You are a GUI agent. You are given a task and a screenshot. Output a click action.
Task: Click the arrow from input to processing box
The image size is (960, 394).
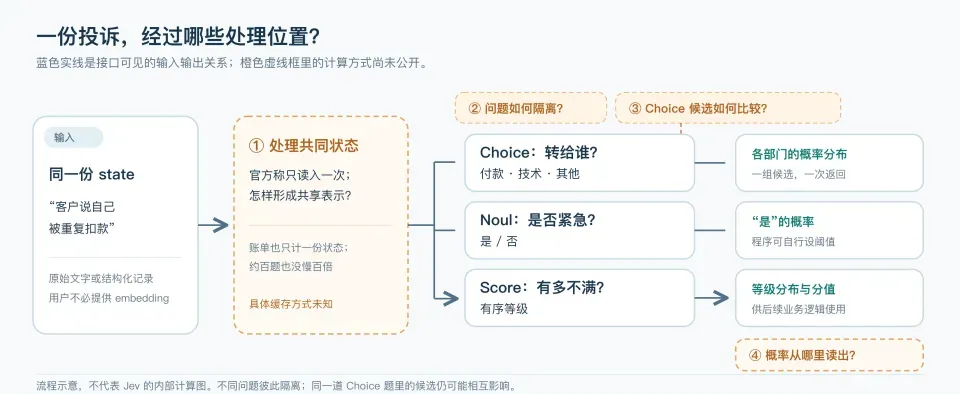click(x=213, y=225)
